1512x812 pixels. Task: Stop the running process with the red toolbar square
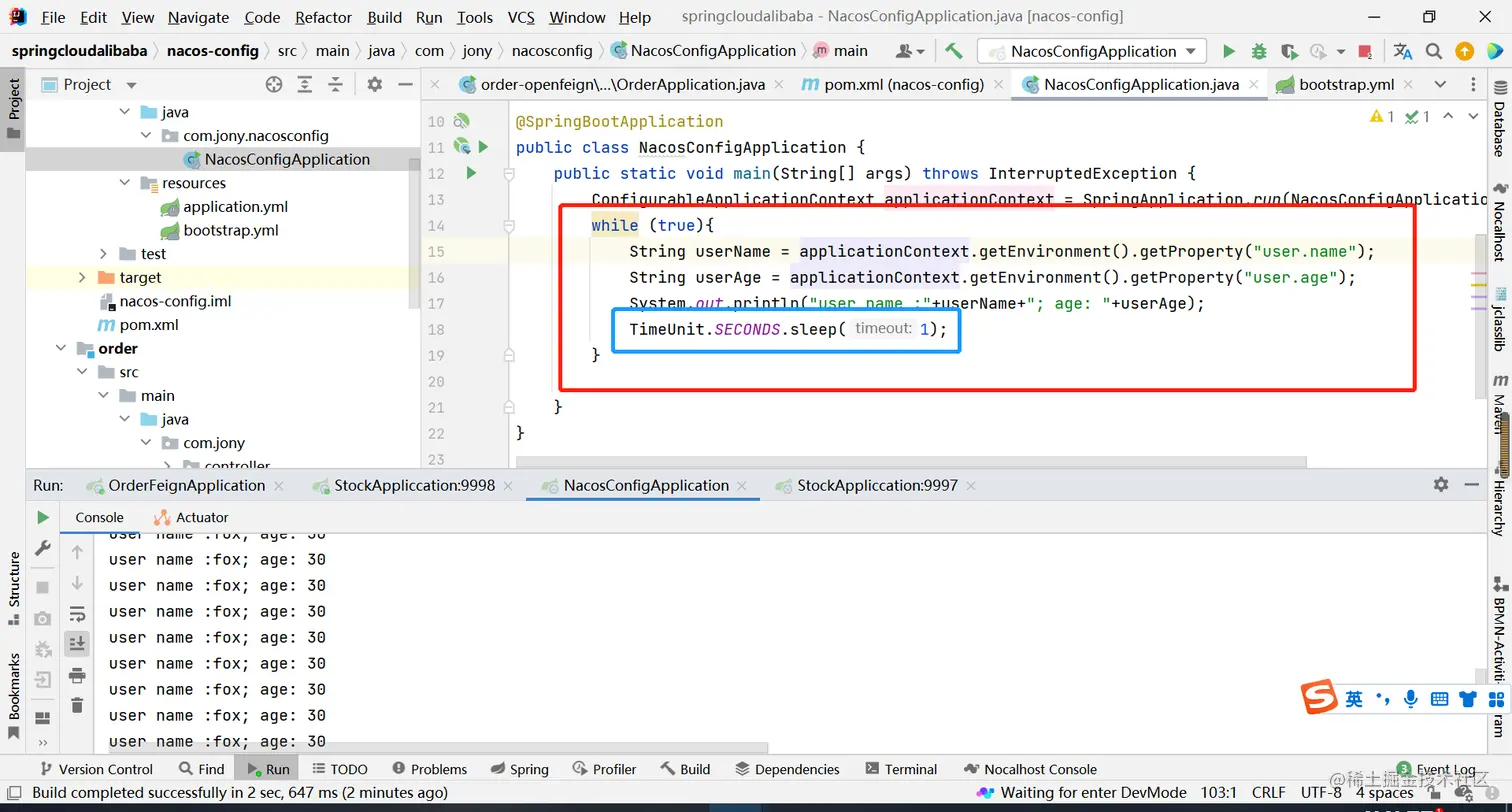click(x=1366, y=51)
